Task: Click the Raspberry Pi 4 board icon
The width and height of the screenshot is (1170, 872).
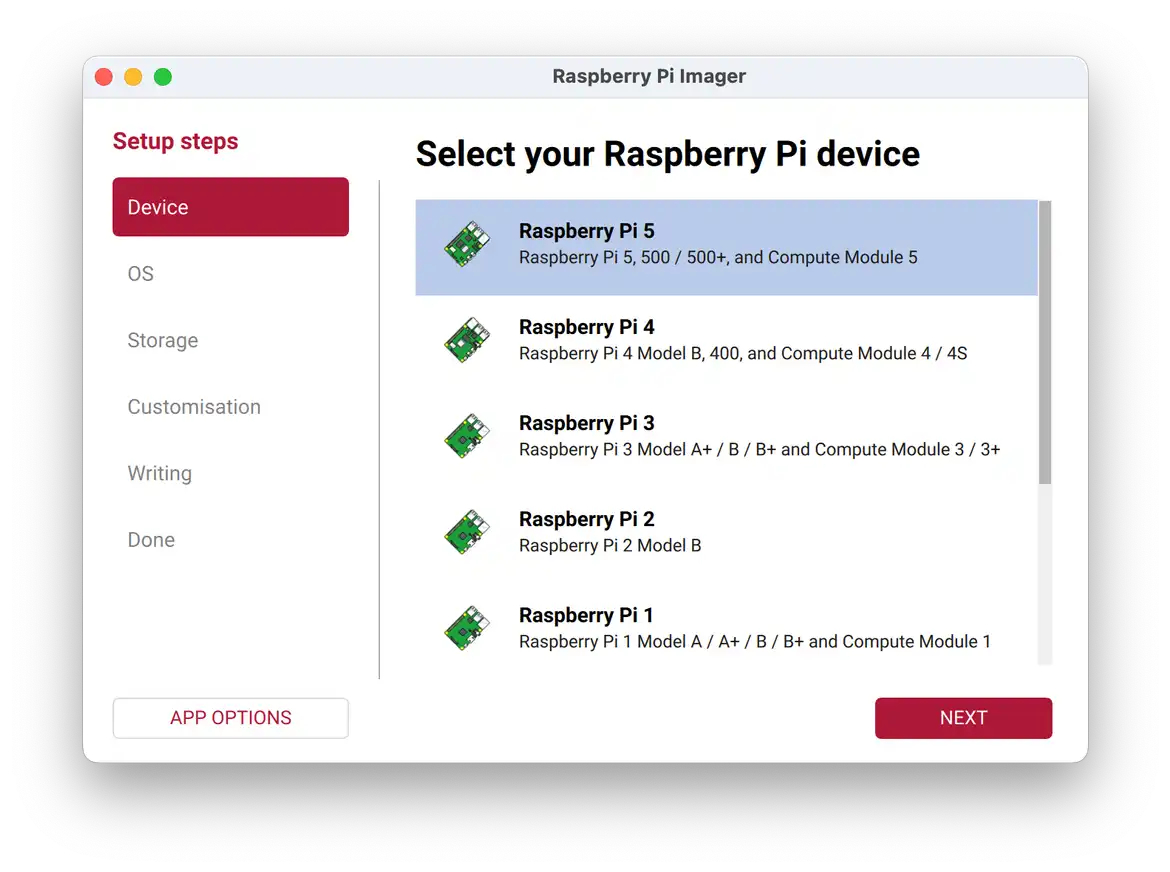Action: [467, 340]
